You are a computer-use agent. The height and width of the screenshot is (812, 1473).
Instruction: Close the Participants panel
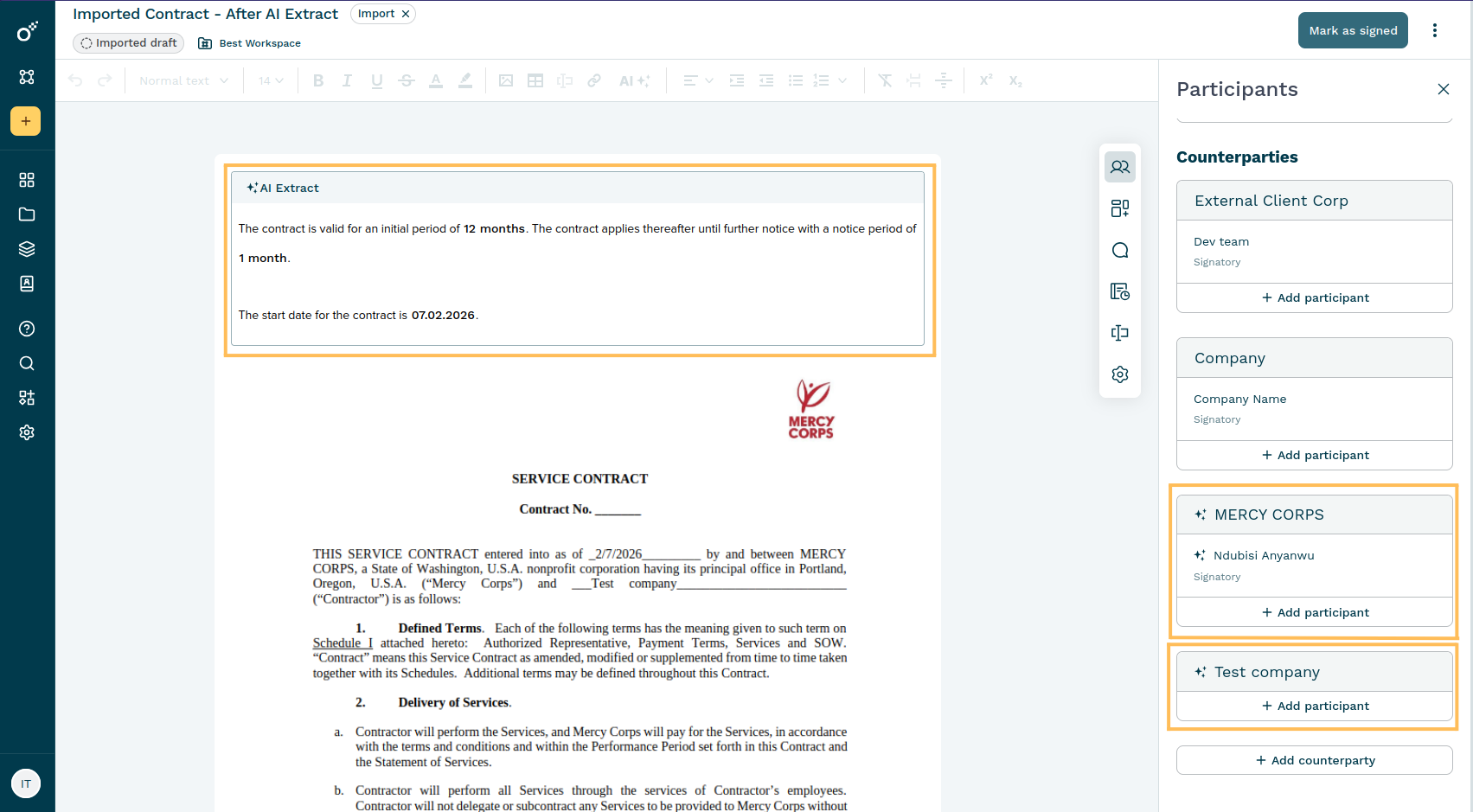click(1444, 89)
